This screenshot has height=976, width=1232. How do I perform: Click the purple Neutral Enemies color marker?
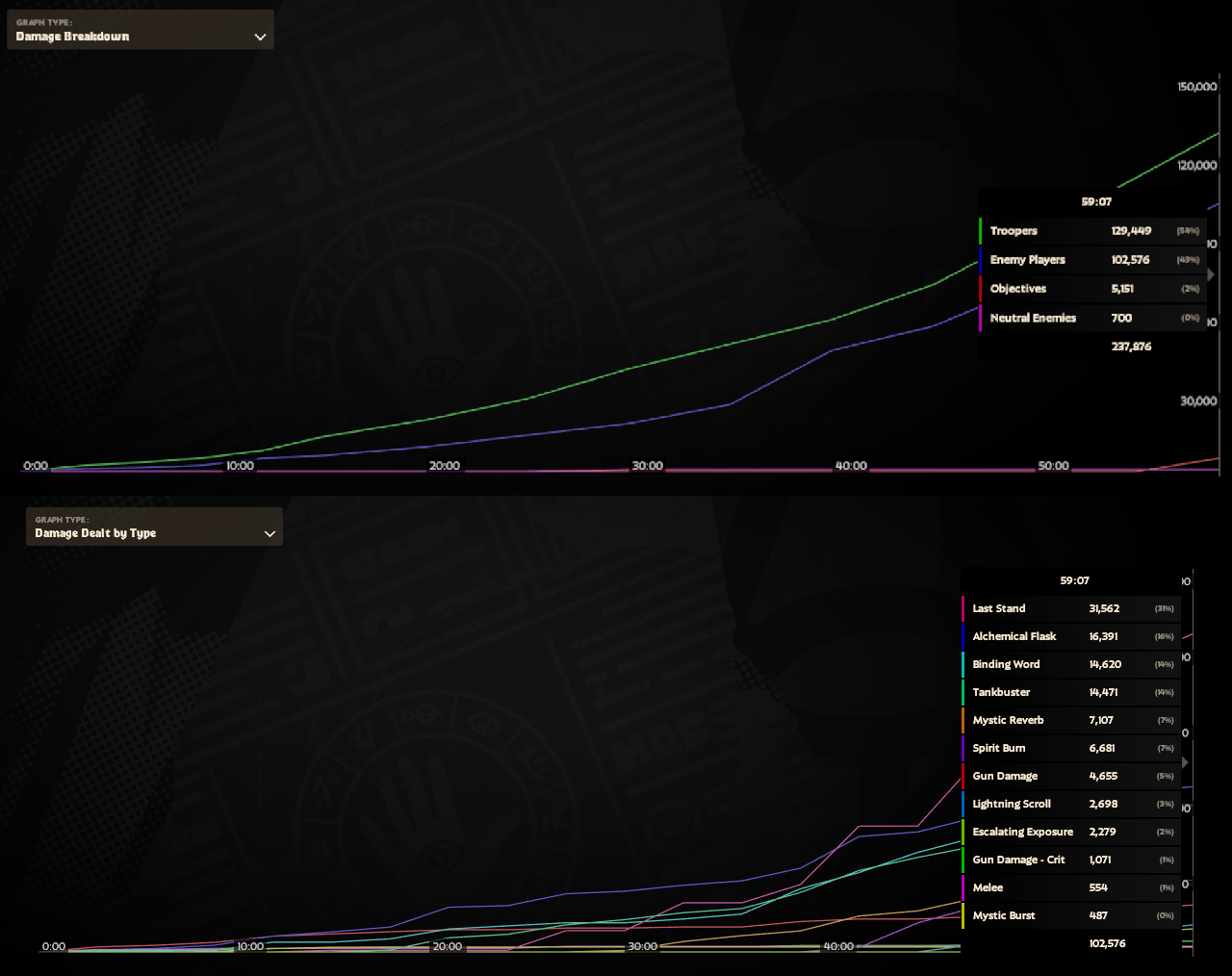click(x=981, y=318)
